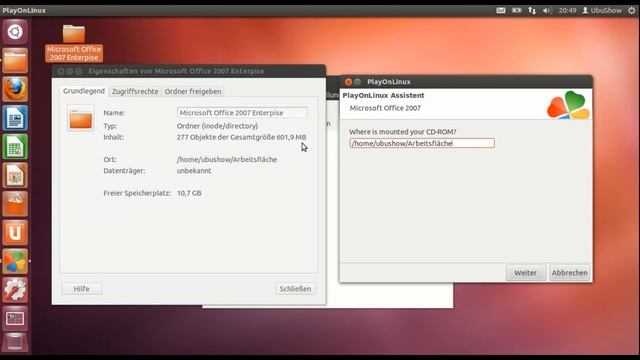Open the network indicator menu

tap(532, 11)
